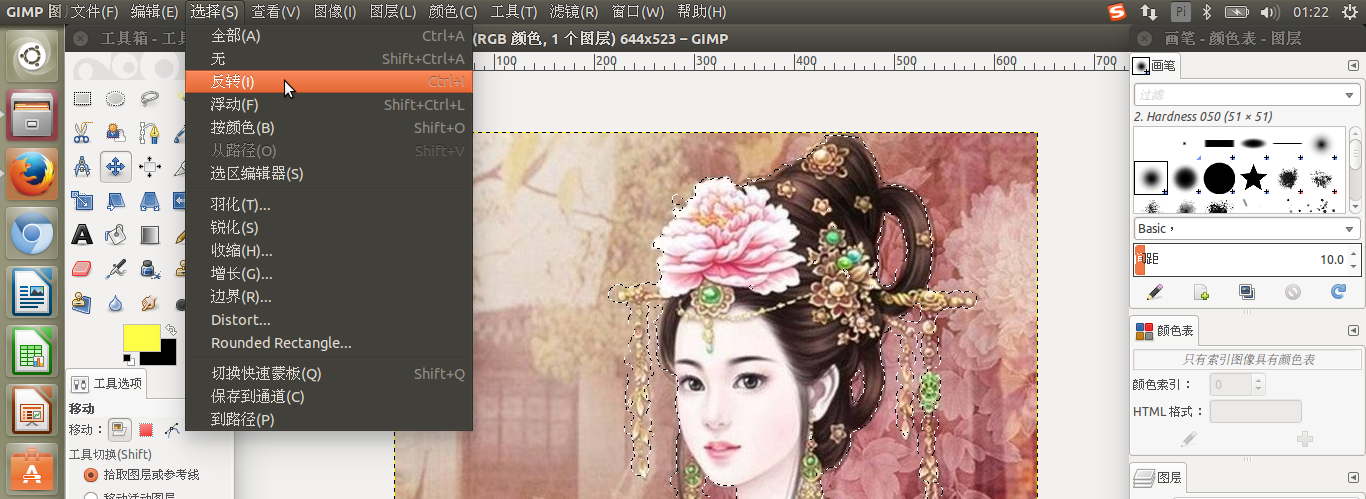Select the Smudge tool

coord(150,302)
